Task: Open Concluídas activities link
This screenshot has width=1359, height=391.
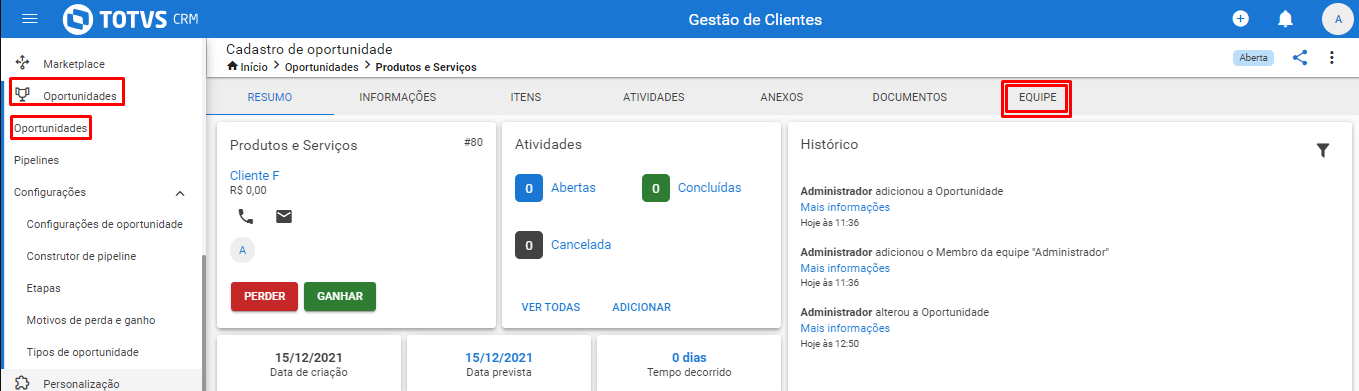Action: tap(710, 188)
